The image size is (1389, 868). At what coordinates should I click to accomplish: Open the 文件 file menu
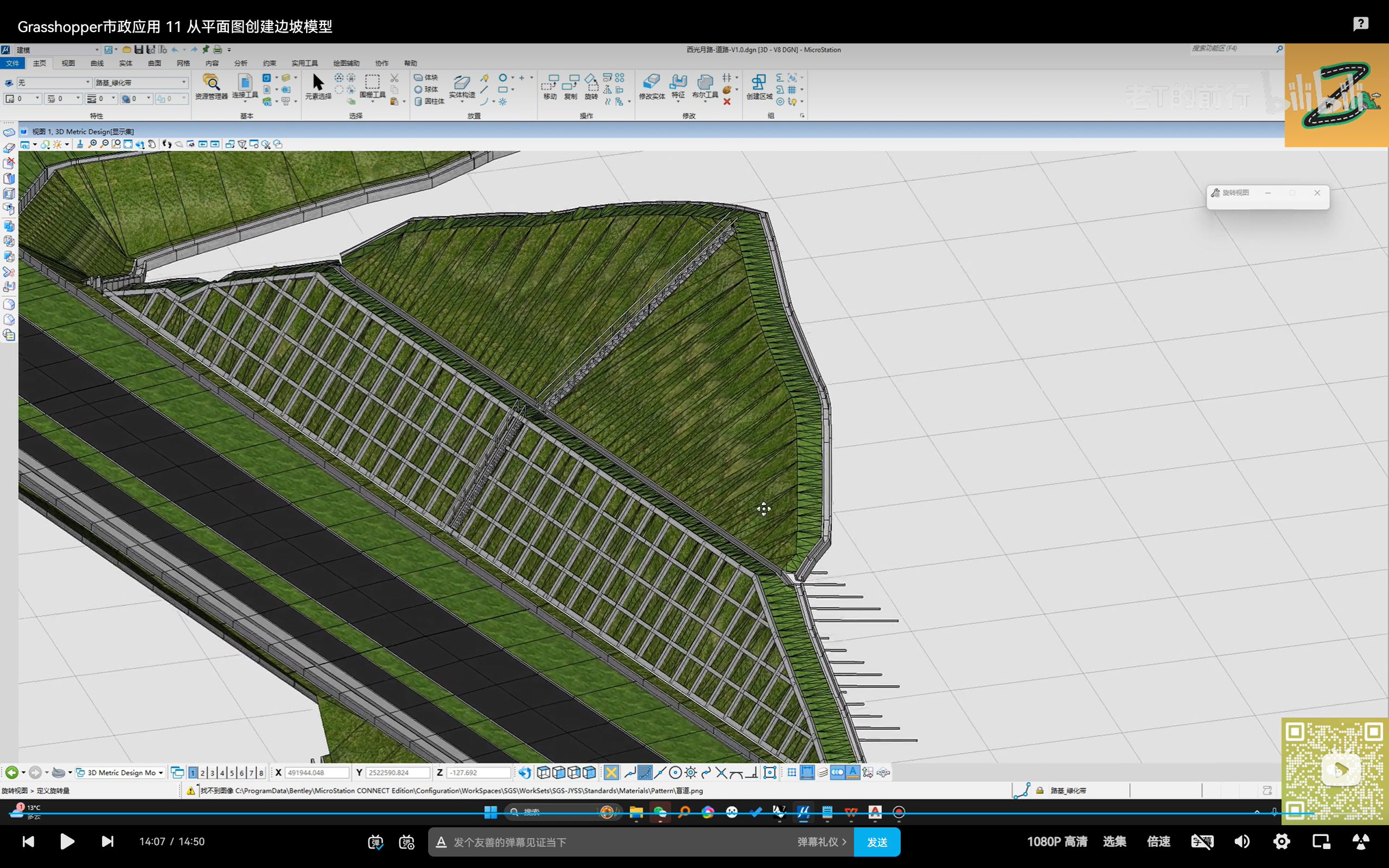[12, 63]
